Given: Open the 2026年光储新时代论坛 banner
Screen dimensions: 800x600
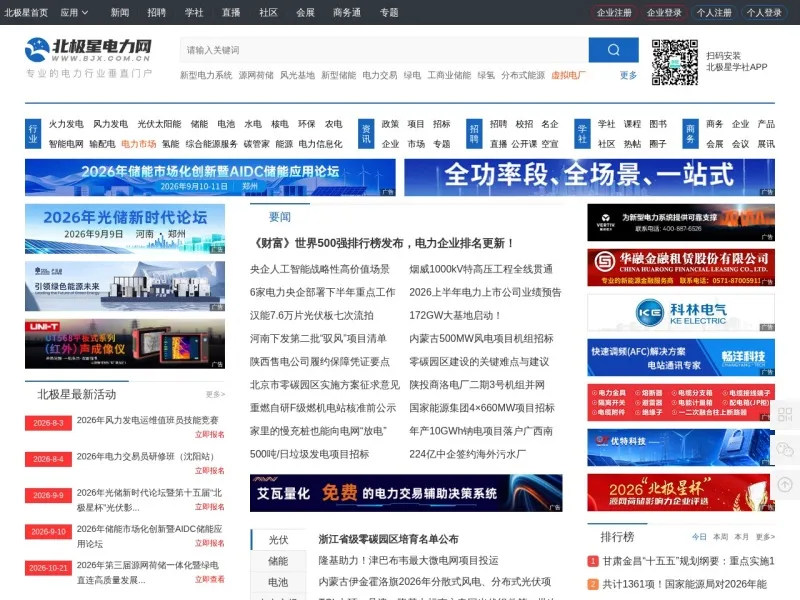Looking at the screenshot, I should pyautogui.click(x=125, y=229).
